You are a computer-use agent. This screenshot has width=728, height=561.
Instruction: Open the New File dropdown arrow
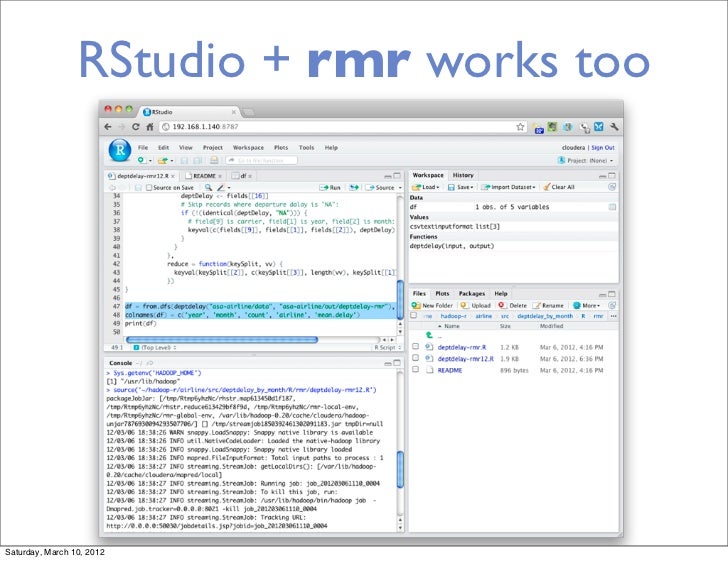[x=150, y=161]
